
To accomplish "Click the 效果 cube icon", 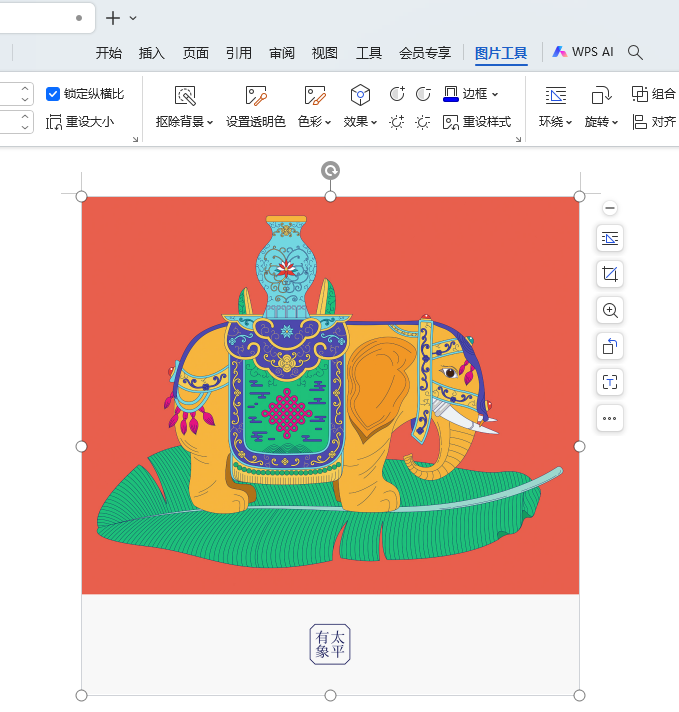I will pos(360,95).
